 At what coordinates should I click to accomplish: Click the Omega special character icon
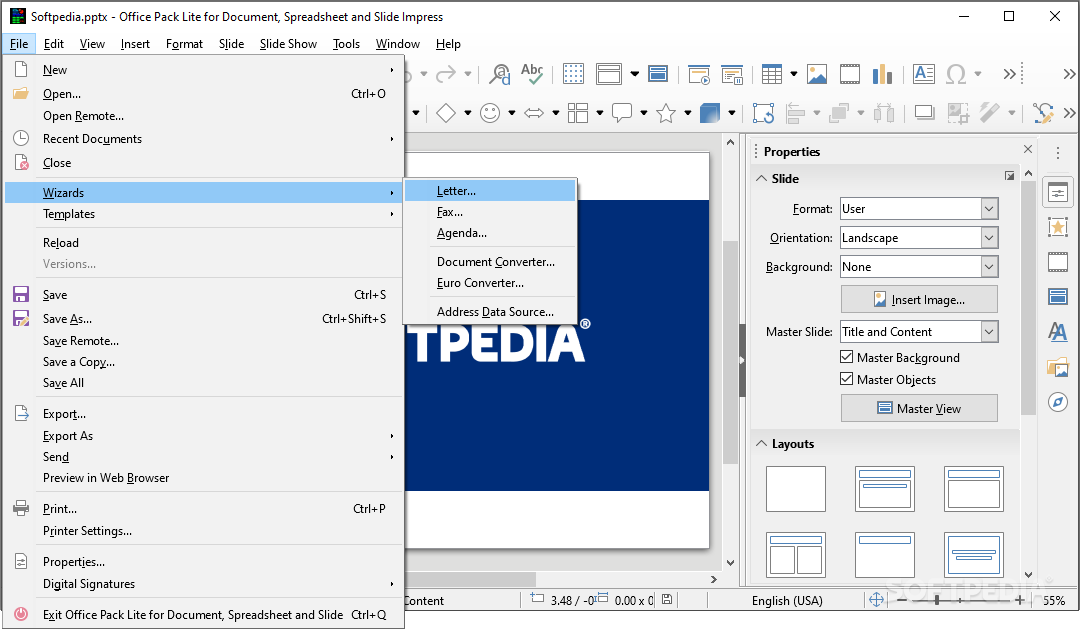(x=956, y=74)
